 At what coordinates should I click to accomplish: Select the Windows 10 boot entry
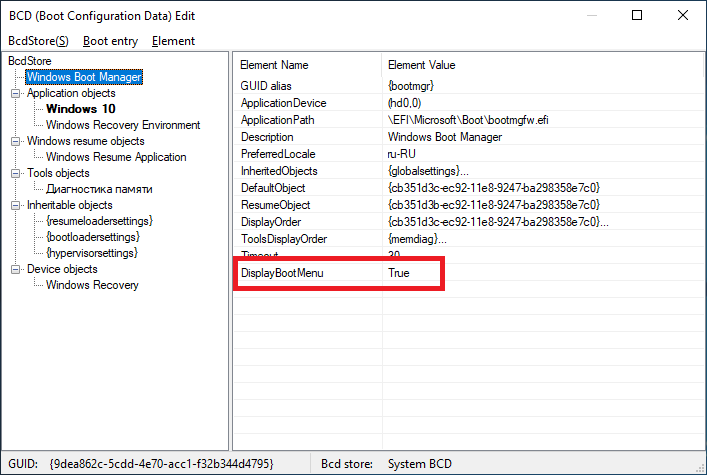81,109
